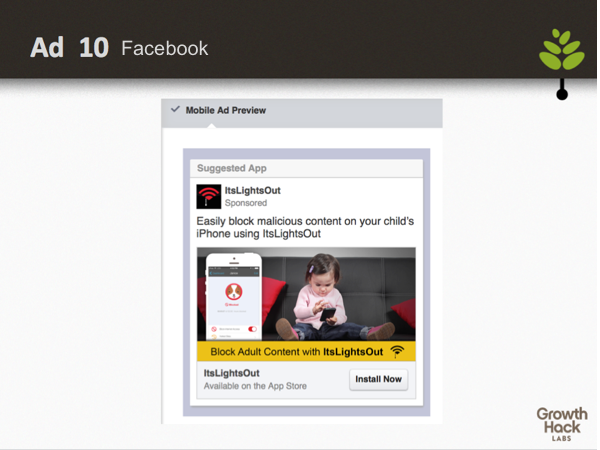Click the ad text Easily block malicious content
Screen dimensions: 600x450
[305, 227]
